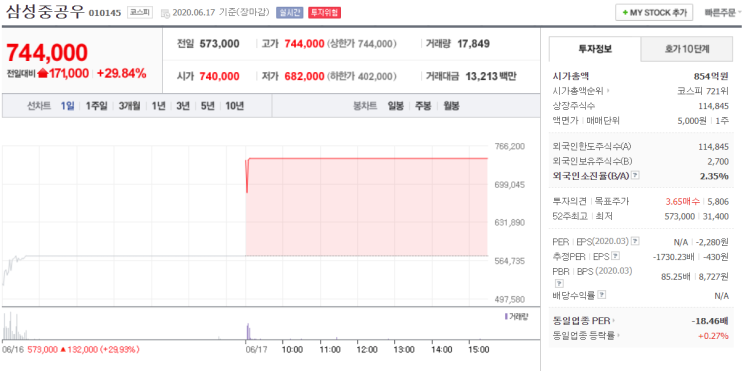Open help icon next to 추정PER EPS

616,256
